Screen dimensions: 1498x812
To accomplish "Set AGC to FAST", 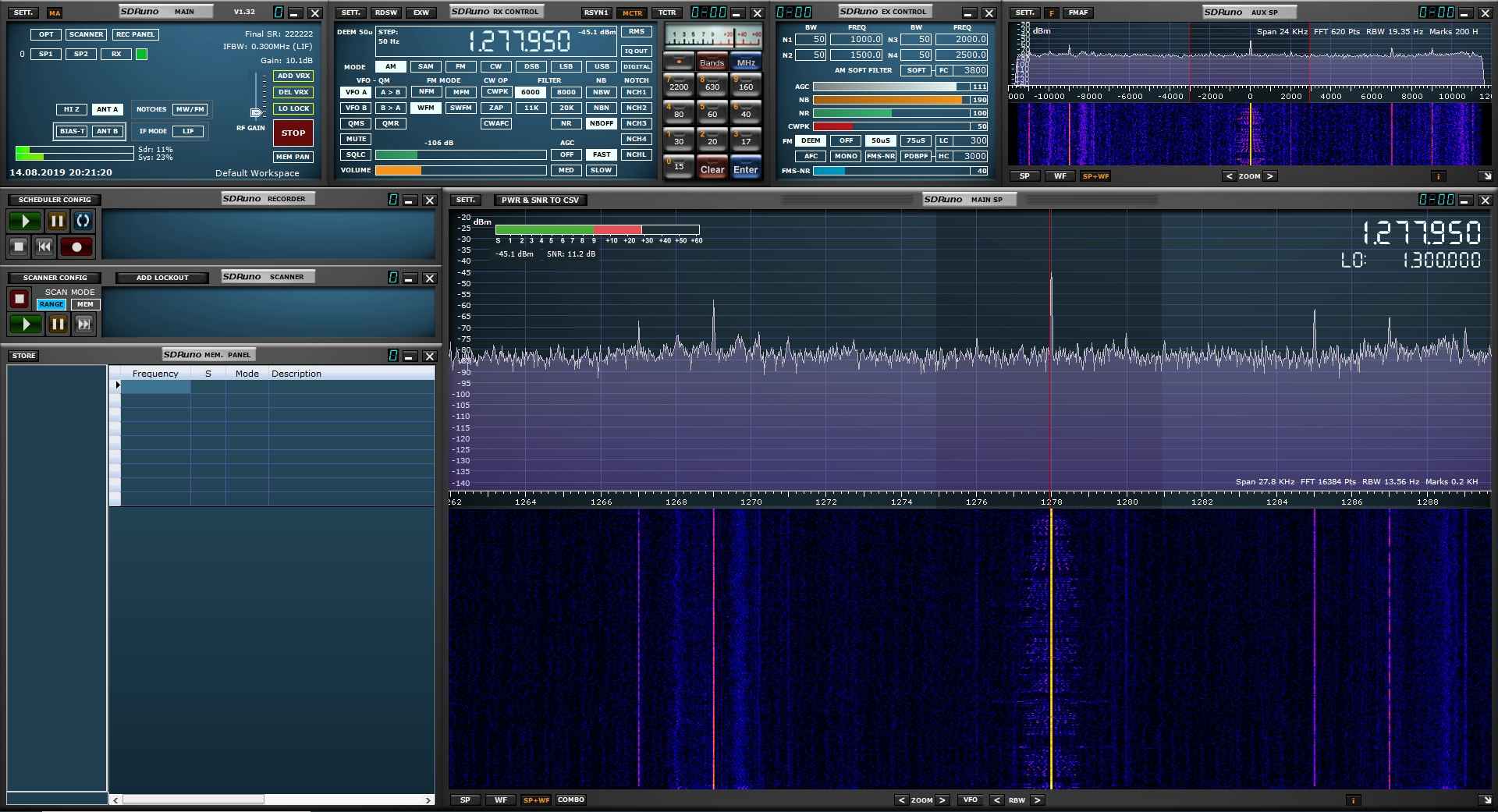I will click(x=601, y=154).
